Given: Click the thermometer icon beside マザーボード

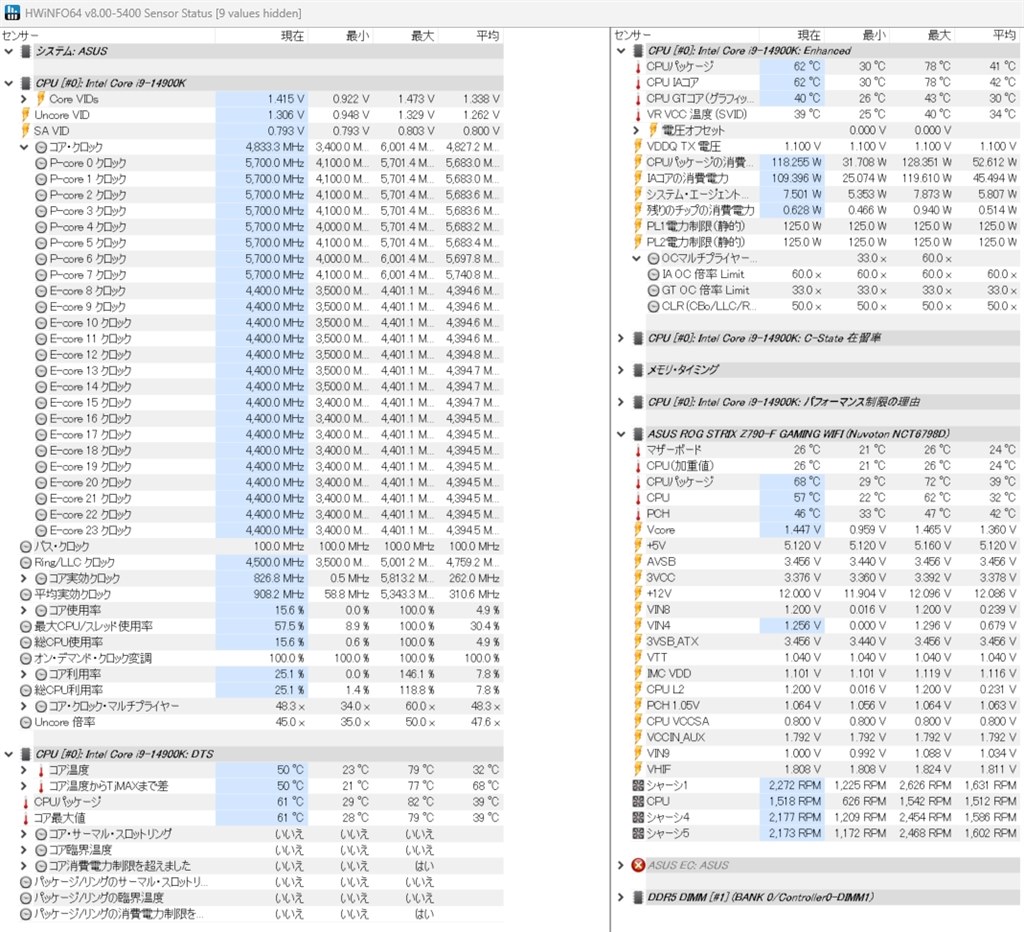Looking at the screenshot, I should pyautogui.click(x=638, y=450).
